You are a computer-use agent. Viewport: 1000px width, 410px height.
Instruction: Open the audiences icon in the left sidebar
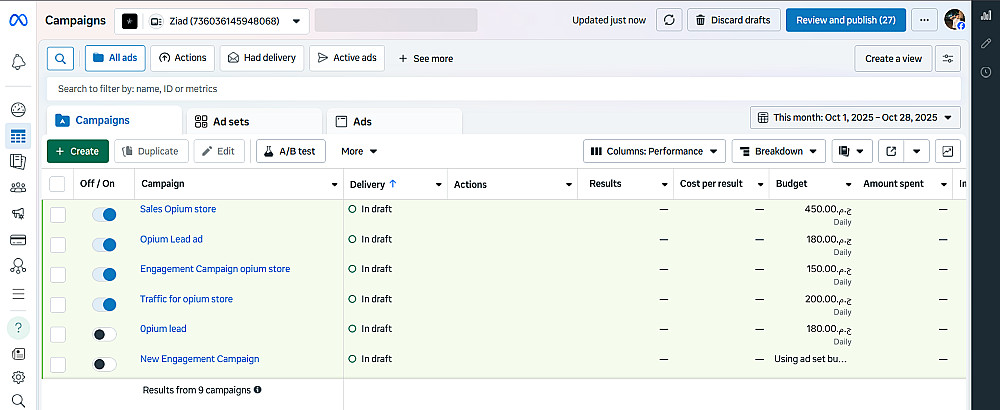[18, 187]
